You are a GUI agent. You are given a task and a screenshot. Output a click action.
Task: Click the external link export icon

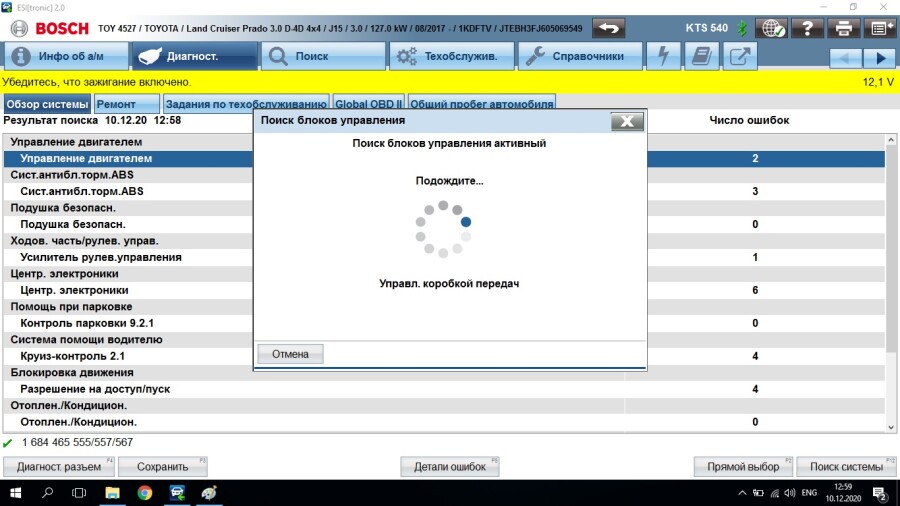(740, 56)
